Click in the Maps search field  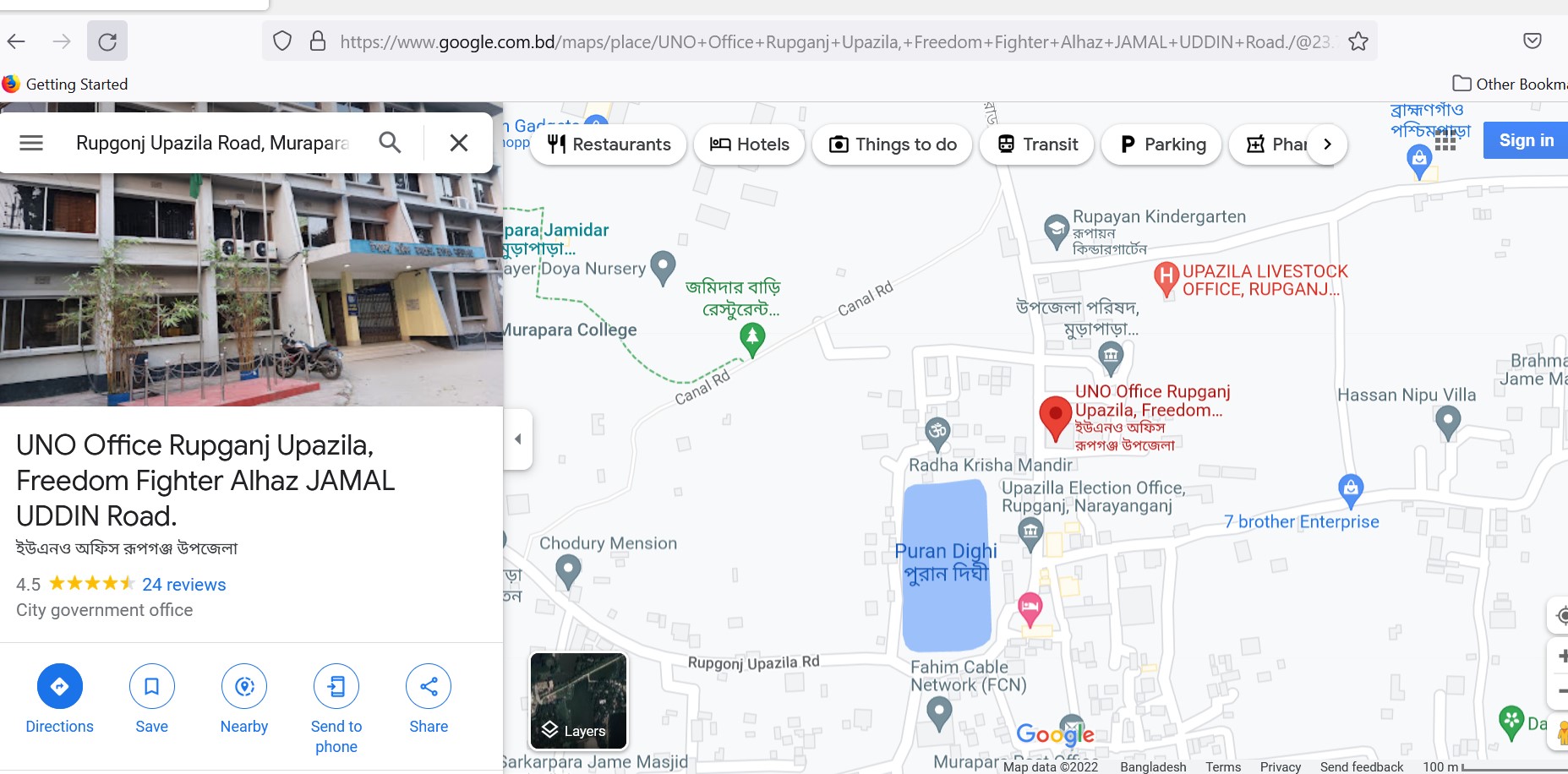tap(211, 143)
